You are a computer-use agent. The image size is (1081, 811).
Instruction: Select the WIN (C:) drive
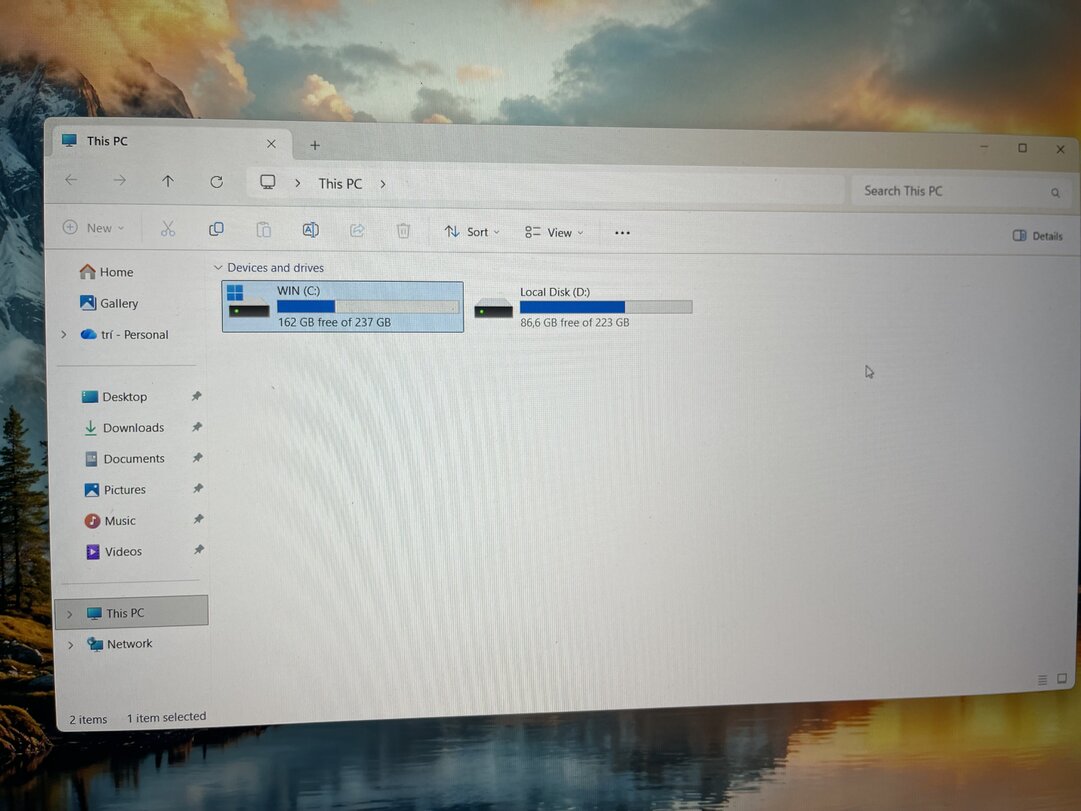click(x=343, y=307)
